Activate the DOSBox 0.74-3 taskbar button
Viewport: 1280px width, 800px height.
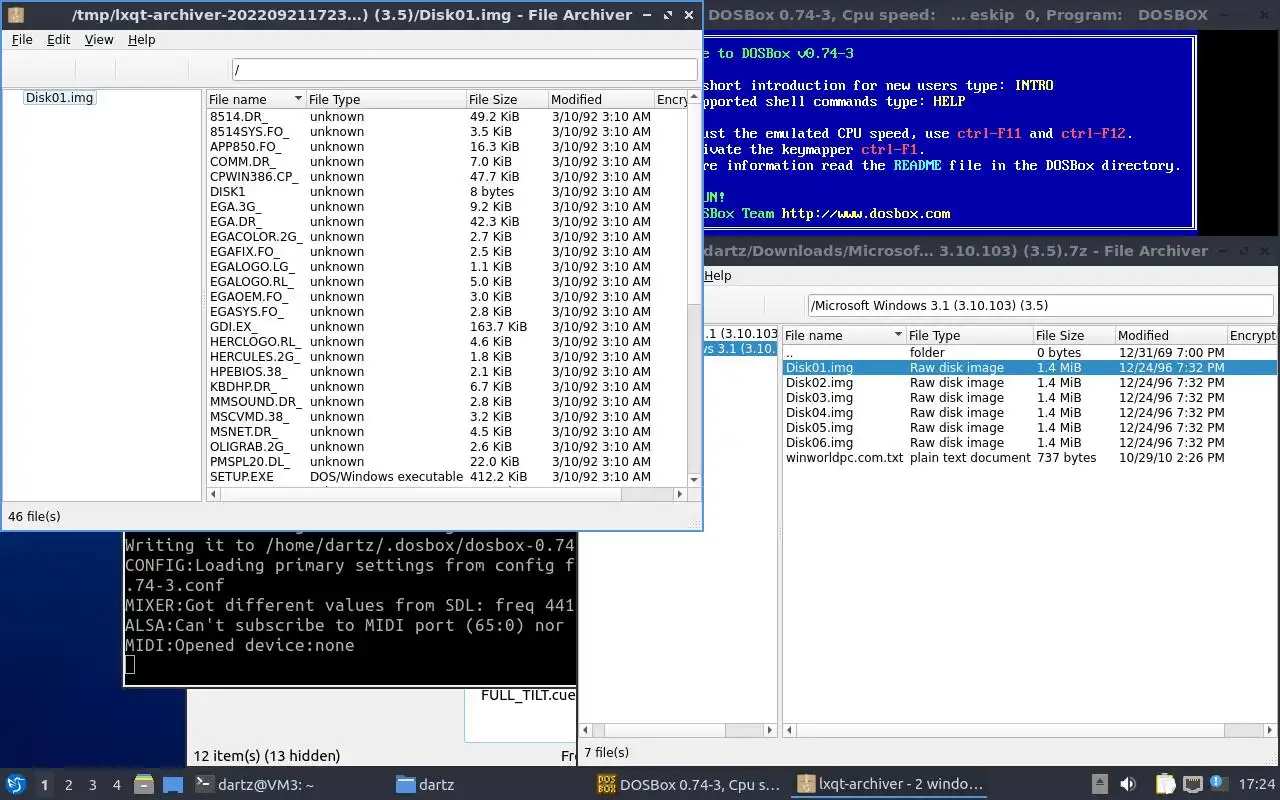click(x=688, y=785)
